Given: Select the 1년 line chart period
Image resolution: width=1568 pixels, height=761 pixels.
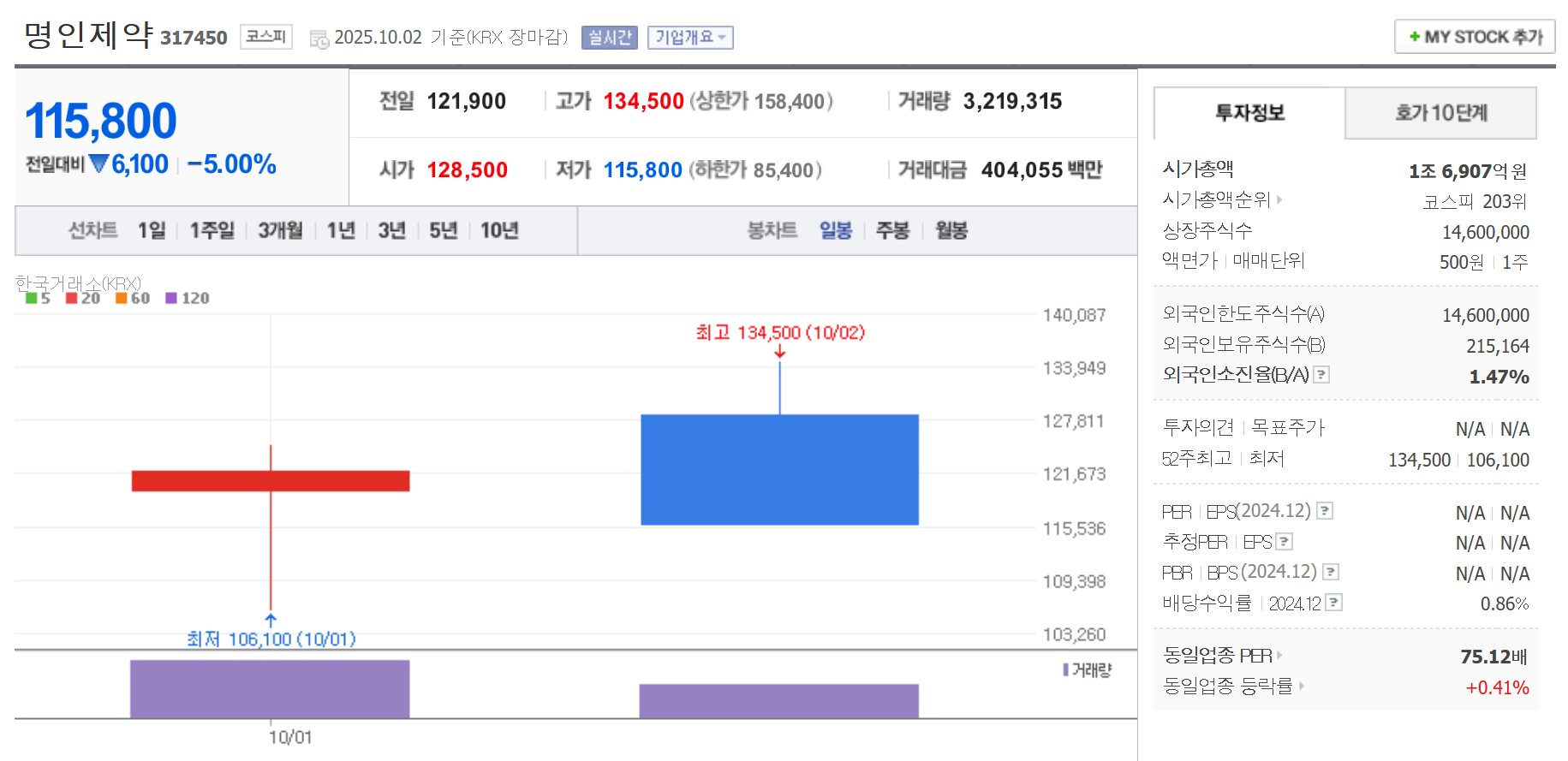Looking at the screenshot, I should (341, 230).
